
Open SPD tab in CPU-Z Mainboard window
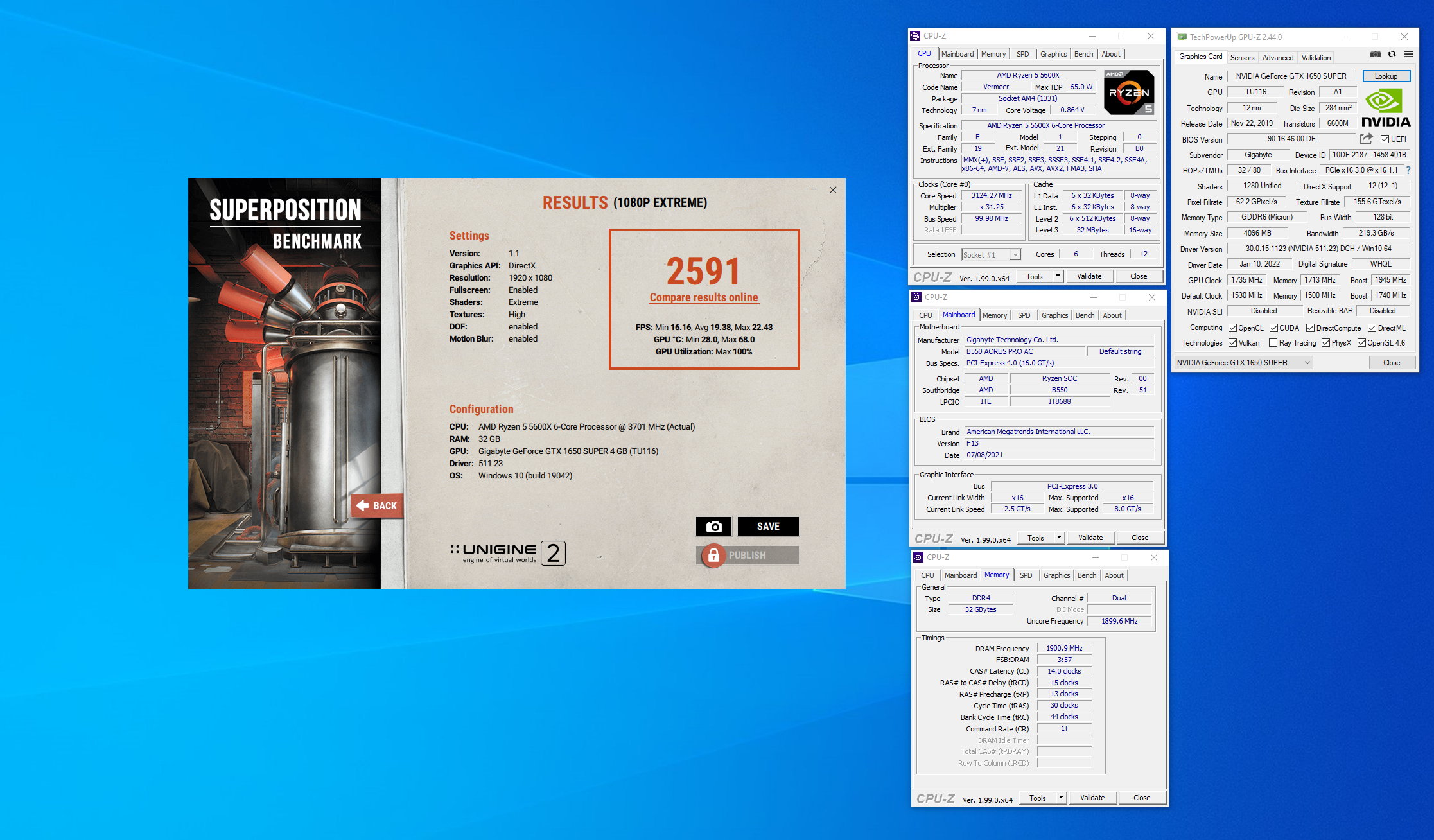1024,315
